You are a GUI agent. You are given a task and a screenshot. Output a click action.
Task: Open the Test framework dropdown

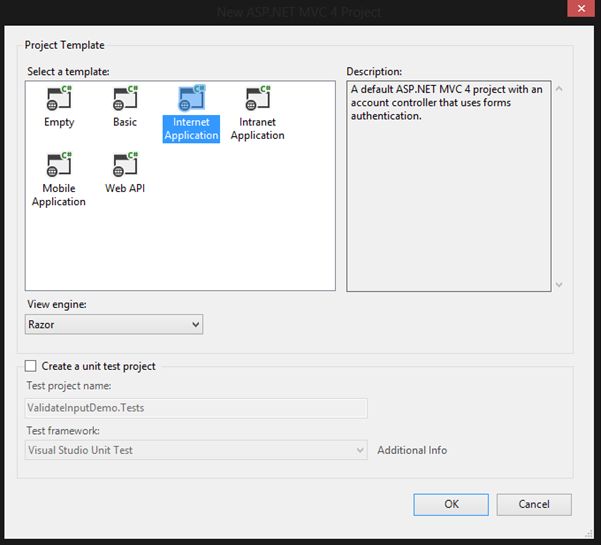coord(196,450)
